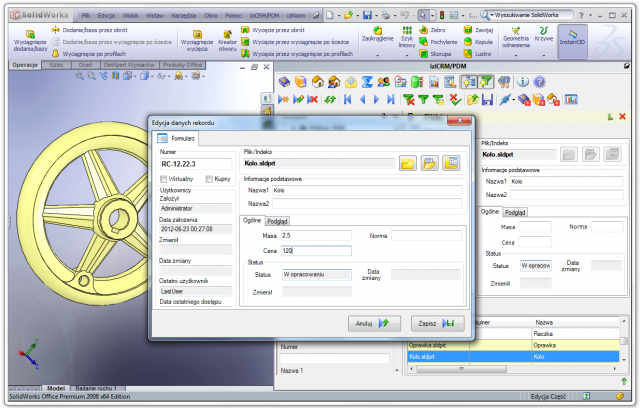640x408 pixels.
Task: Open the Plik menu
Action: click(x=86, y=16)
